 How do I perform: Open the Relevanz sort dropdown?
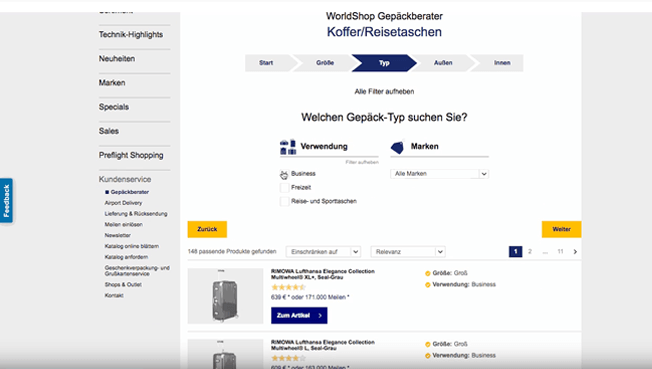click(408, 252)
